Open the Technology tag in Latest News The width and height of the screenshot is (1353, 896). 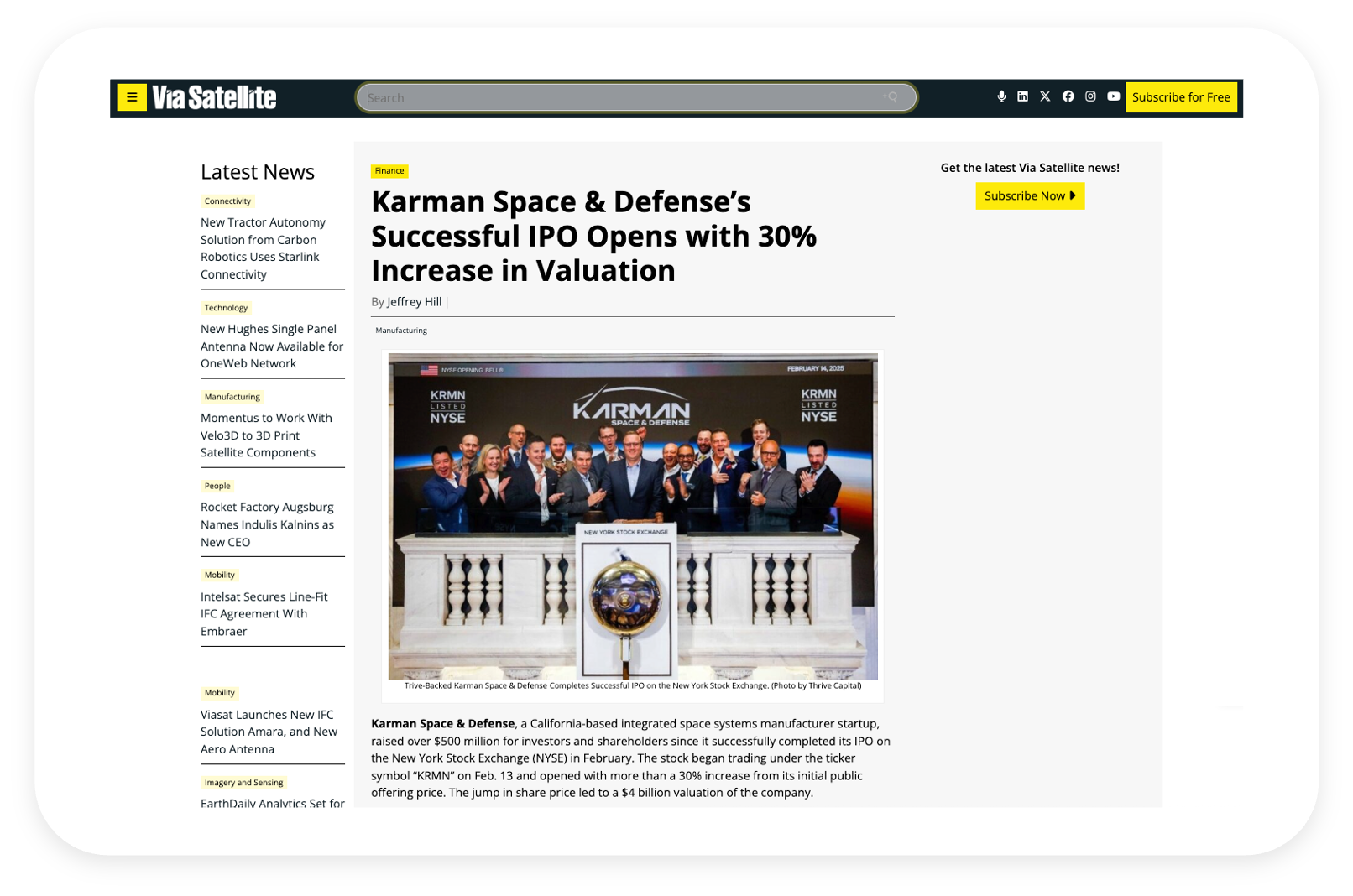click(x=226, y=308)
